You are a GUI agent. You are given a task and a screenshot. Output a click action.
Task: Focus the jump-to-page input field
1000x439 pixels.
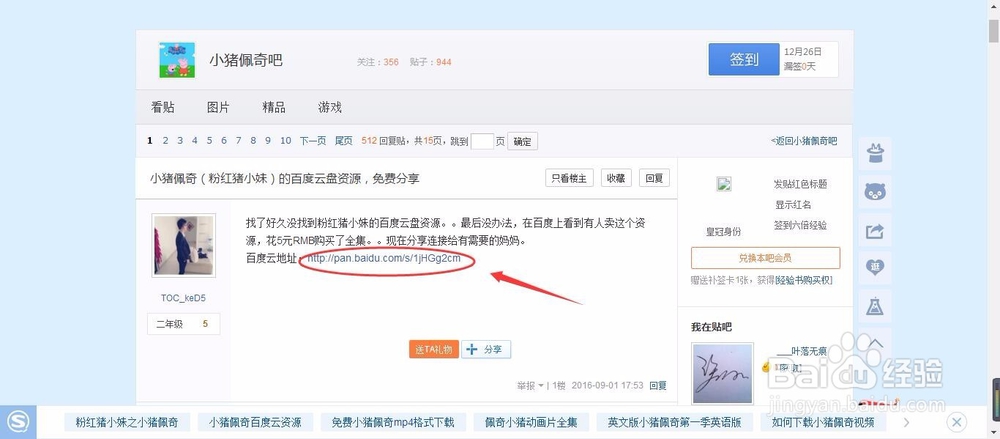(x=482, y=141)
